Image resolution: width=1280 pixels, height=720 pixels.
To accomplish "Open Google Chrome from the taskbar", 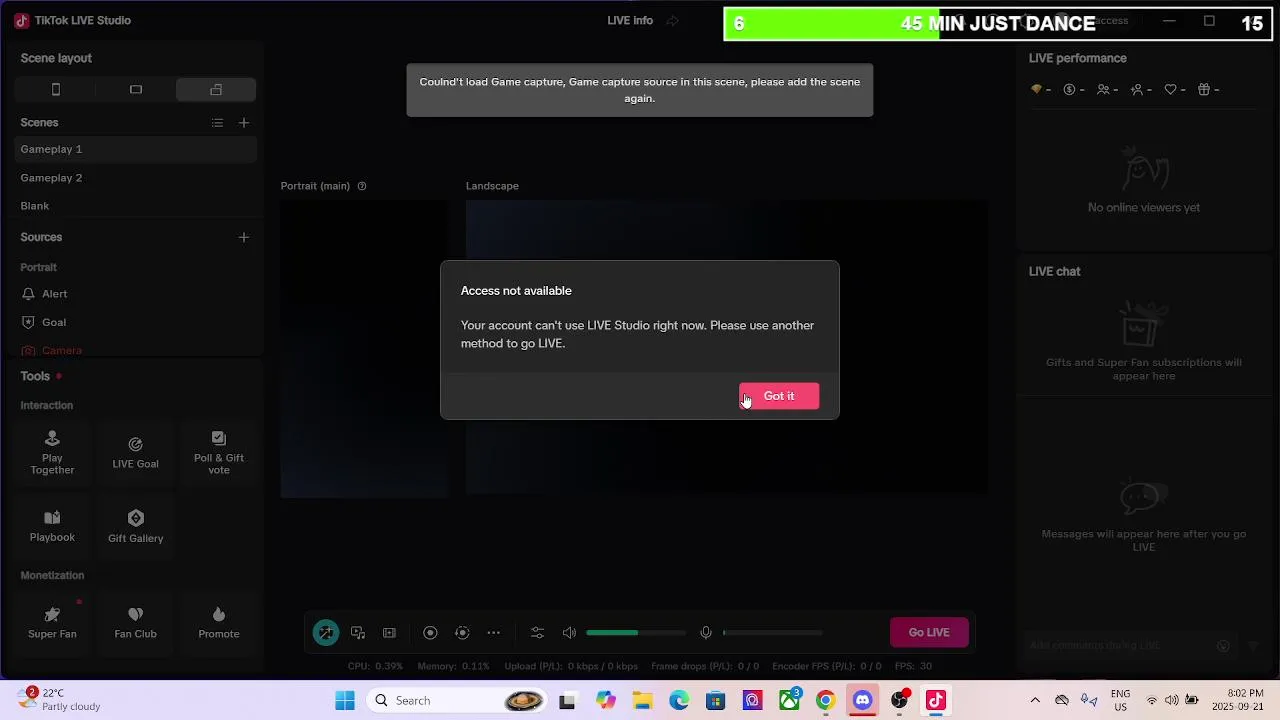I will pyautogui.click(x=826, y=701).
